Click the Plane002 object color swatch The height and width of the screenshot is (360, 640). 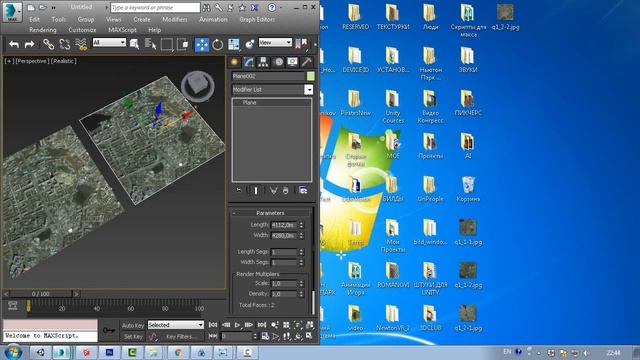point(310,76)
